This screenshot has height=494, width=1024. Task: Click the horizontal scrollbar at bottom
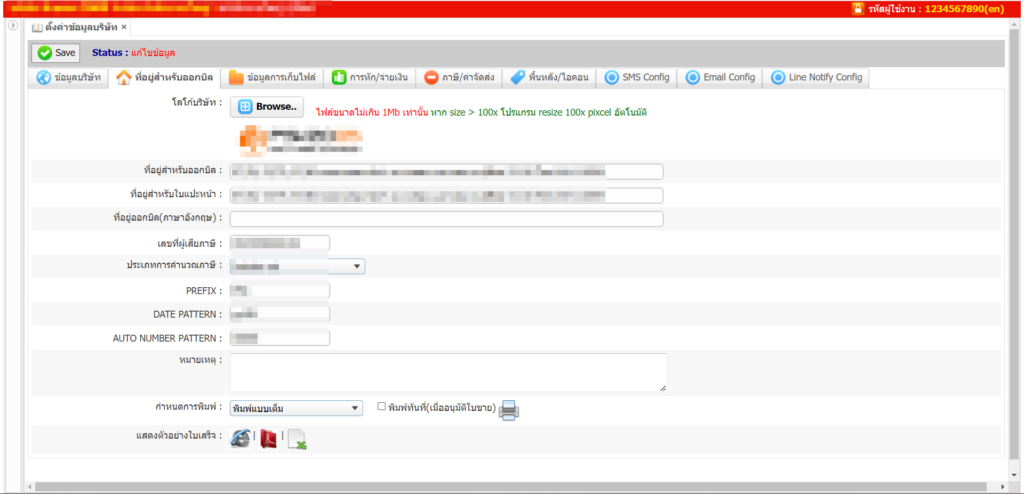[x=500, y=487]
